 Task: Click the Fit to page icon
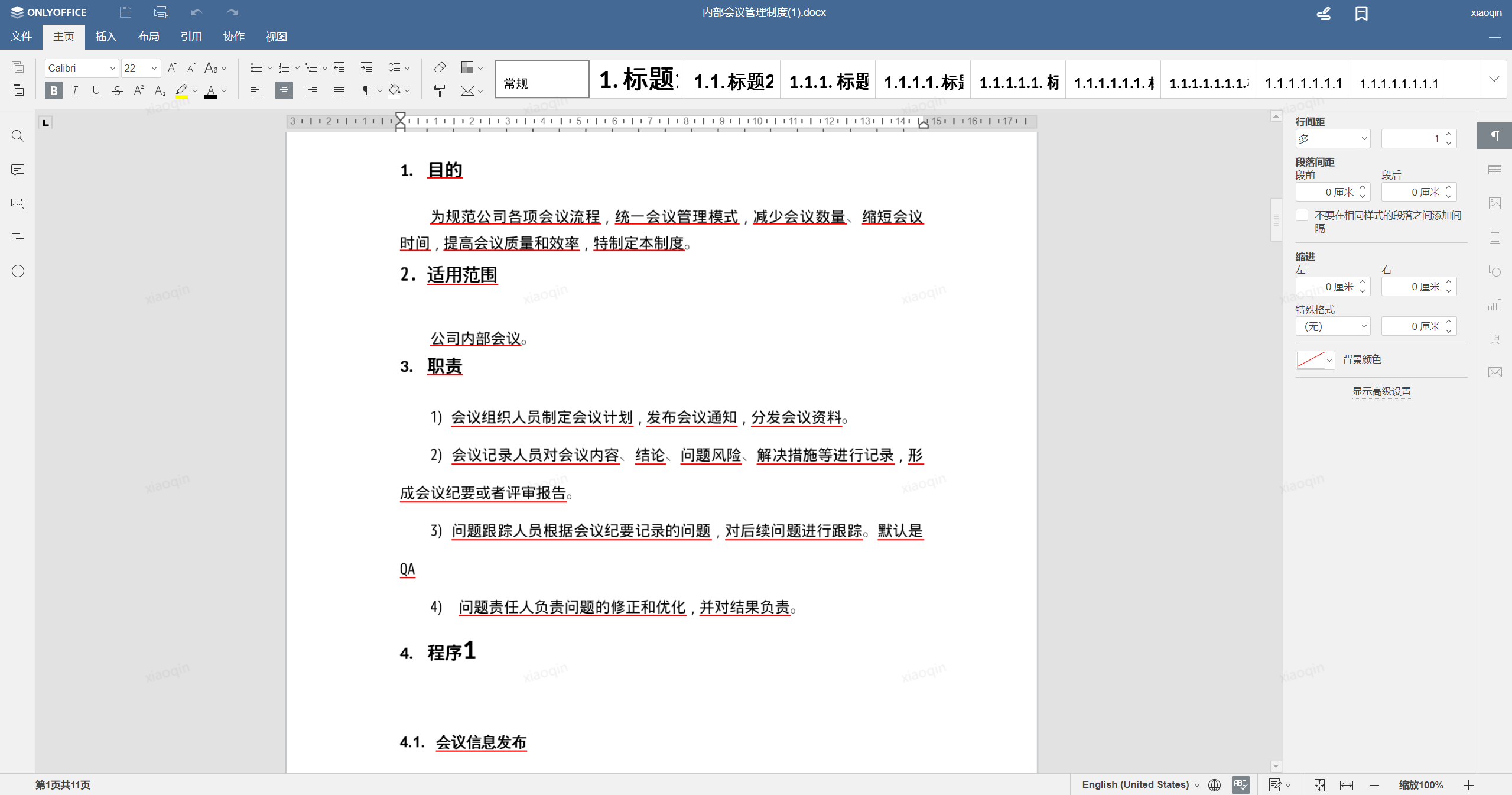click(1319, 785)
